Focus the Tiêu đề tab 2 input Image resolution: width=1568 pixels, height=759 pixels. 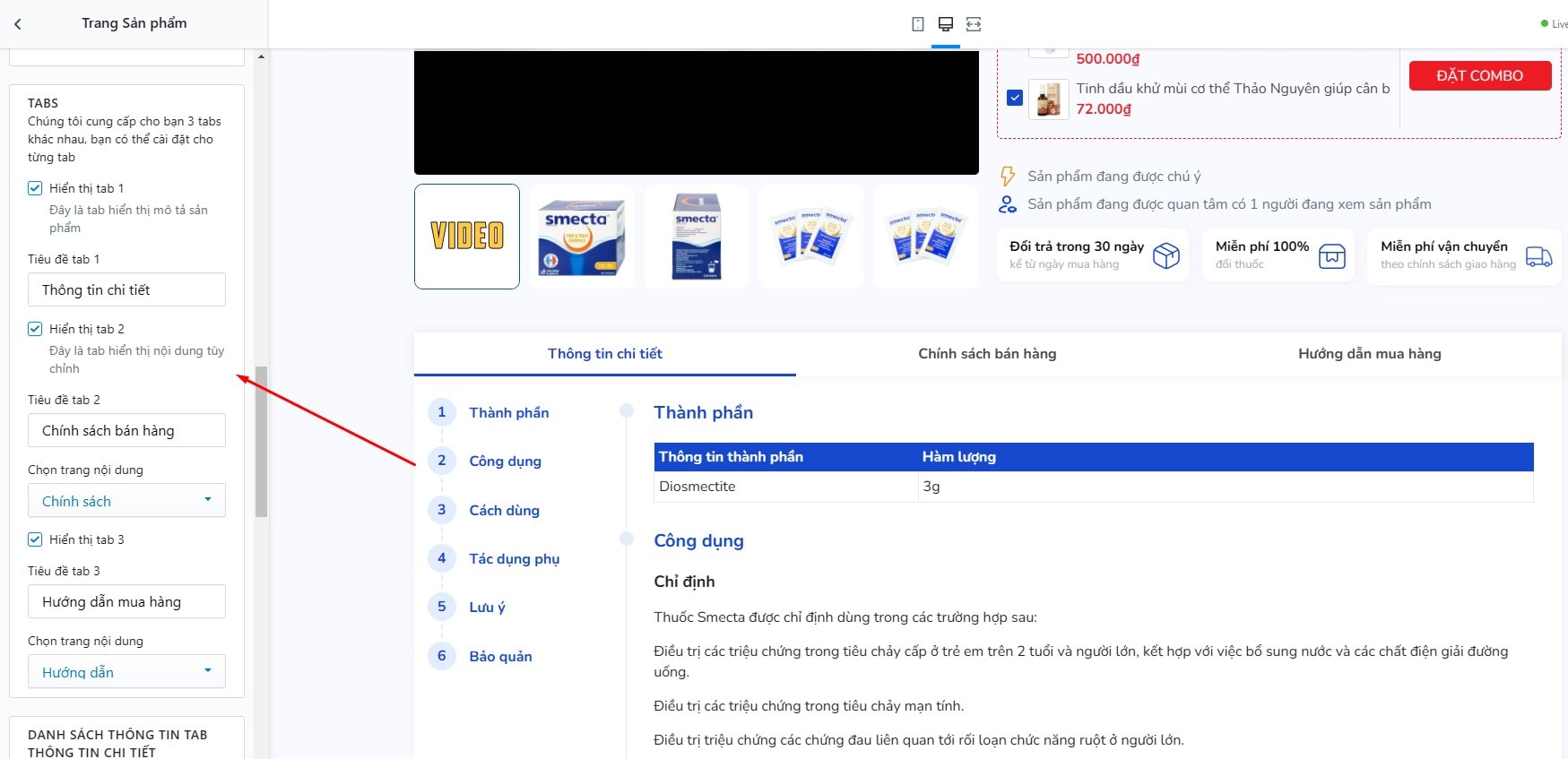[126, 430]
